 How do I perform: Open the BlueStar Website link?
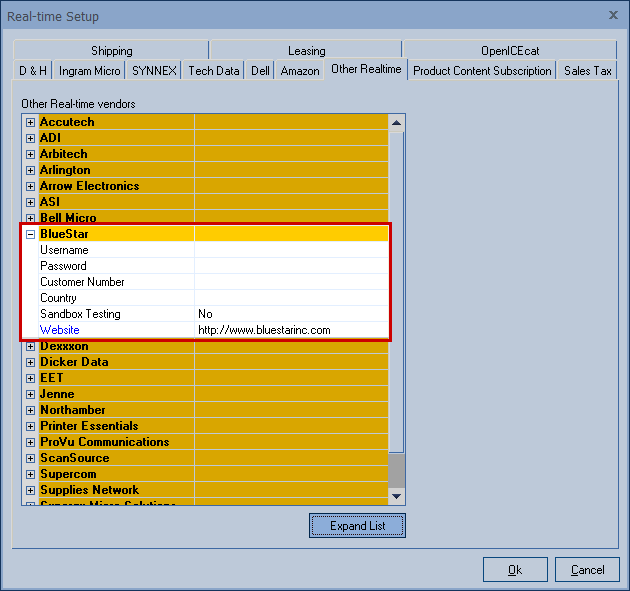pyautogui.click(x=60, y=330)
